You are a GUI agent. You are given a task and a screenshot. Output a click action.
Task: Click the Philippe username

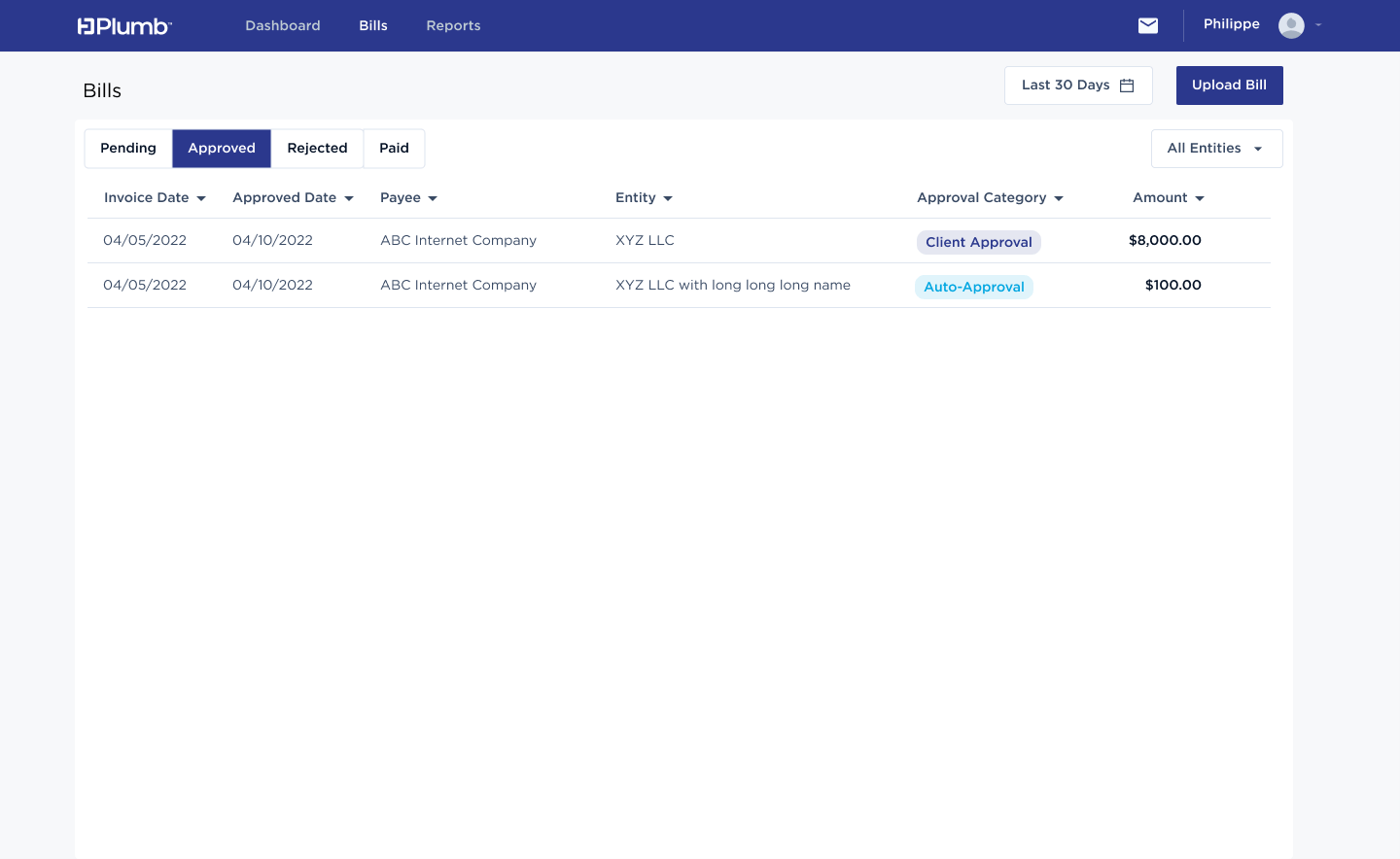(1231, 24)
